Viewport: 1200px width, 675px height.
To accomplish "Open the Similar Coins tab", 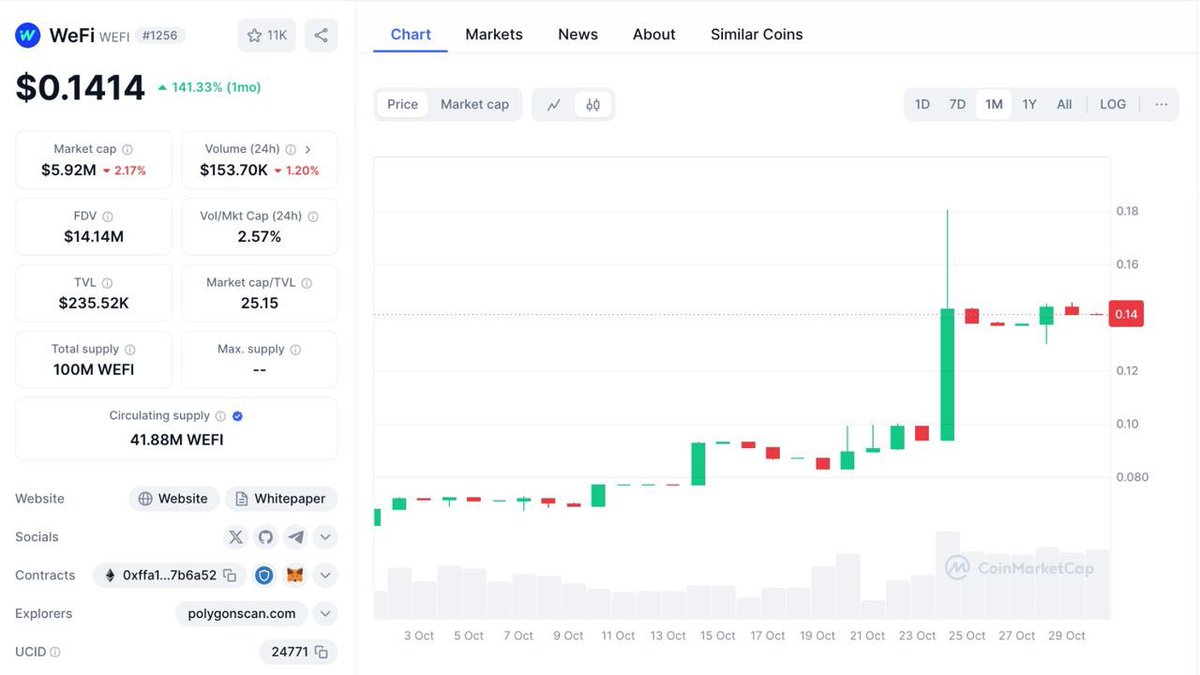I will pyautogui.click(x=756, y=34).
